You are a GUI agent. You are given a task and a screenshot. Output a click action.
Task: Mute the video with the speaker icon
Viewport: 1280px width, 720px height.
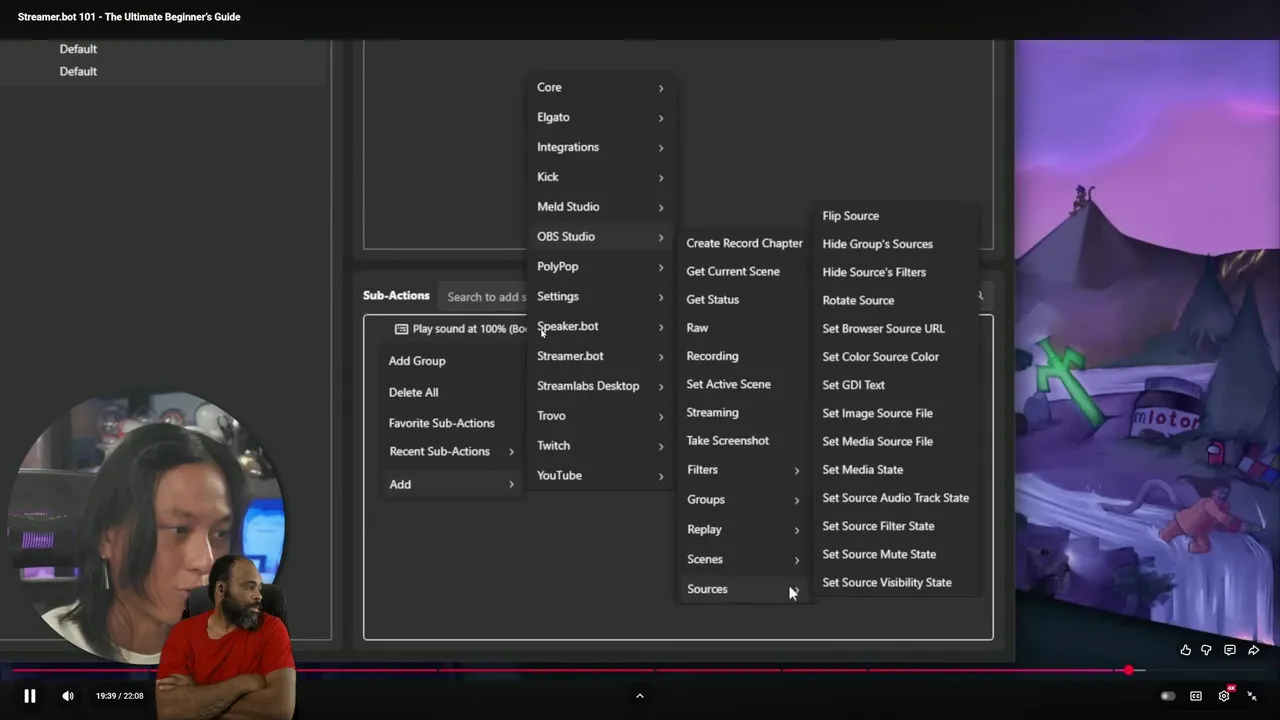(68, 696)
